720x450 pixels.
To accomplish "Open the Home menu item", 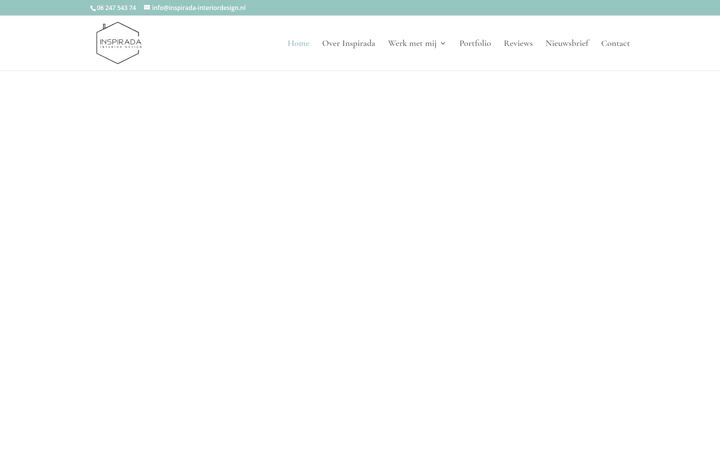I will [298, 43].
